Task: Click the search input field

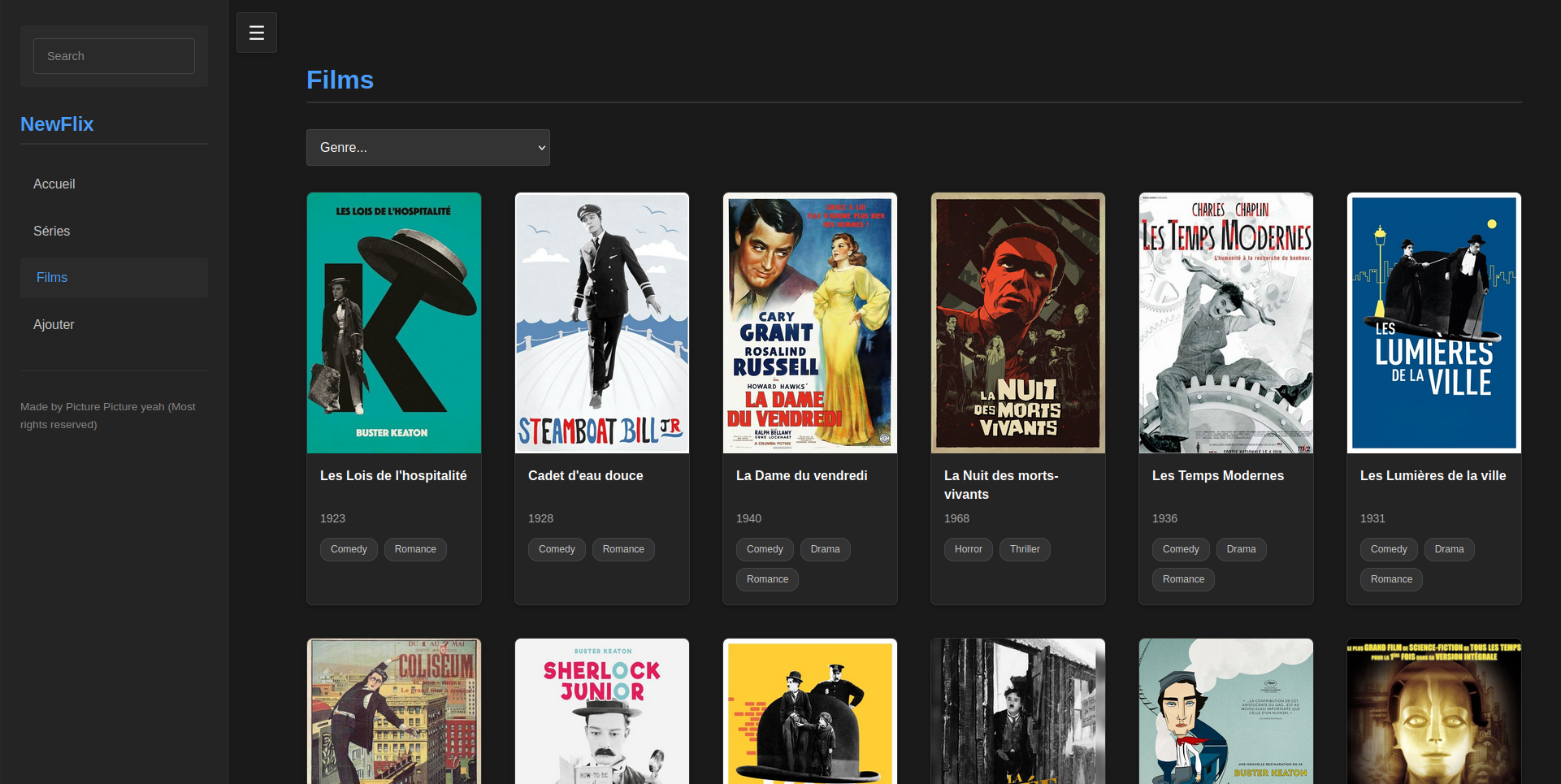Action: (x=114, y=55)
